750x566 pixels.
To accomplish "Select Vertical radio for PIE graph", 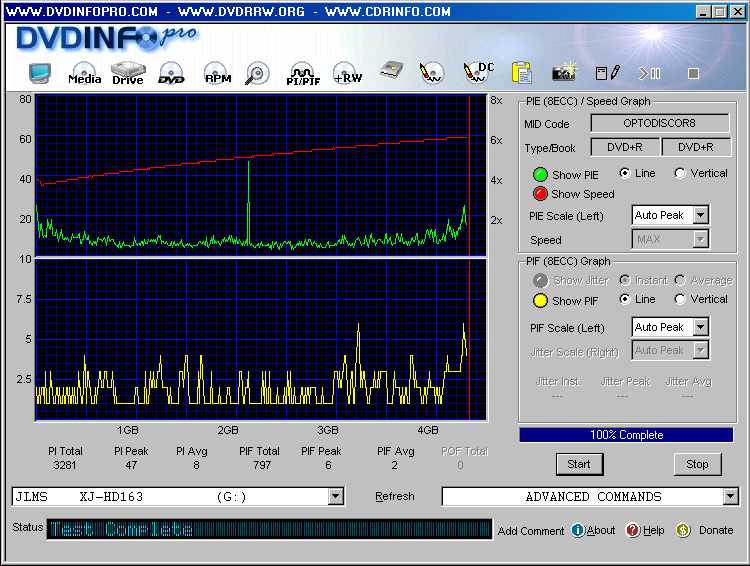I will pyautogui.click(x=680, y=173).
